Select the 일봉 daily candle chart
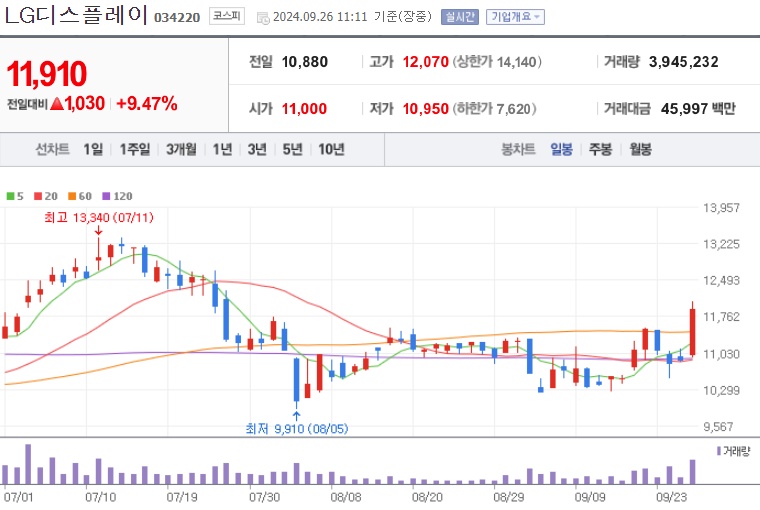Screen dimensions: 760x510 [561, 149]
